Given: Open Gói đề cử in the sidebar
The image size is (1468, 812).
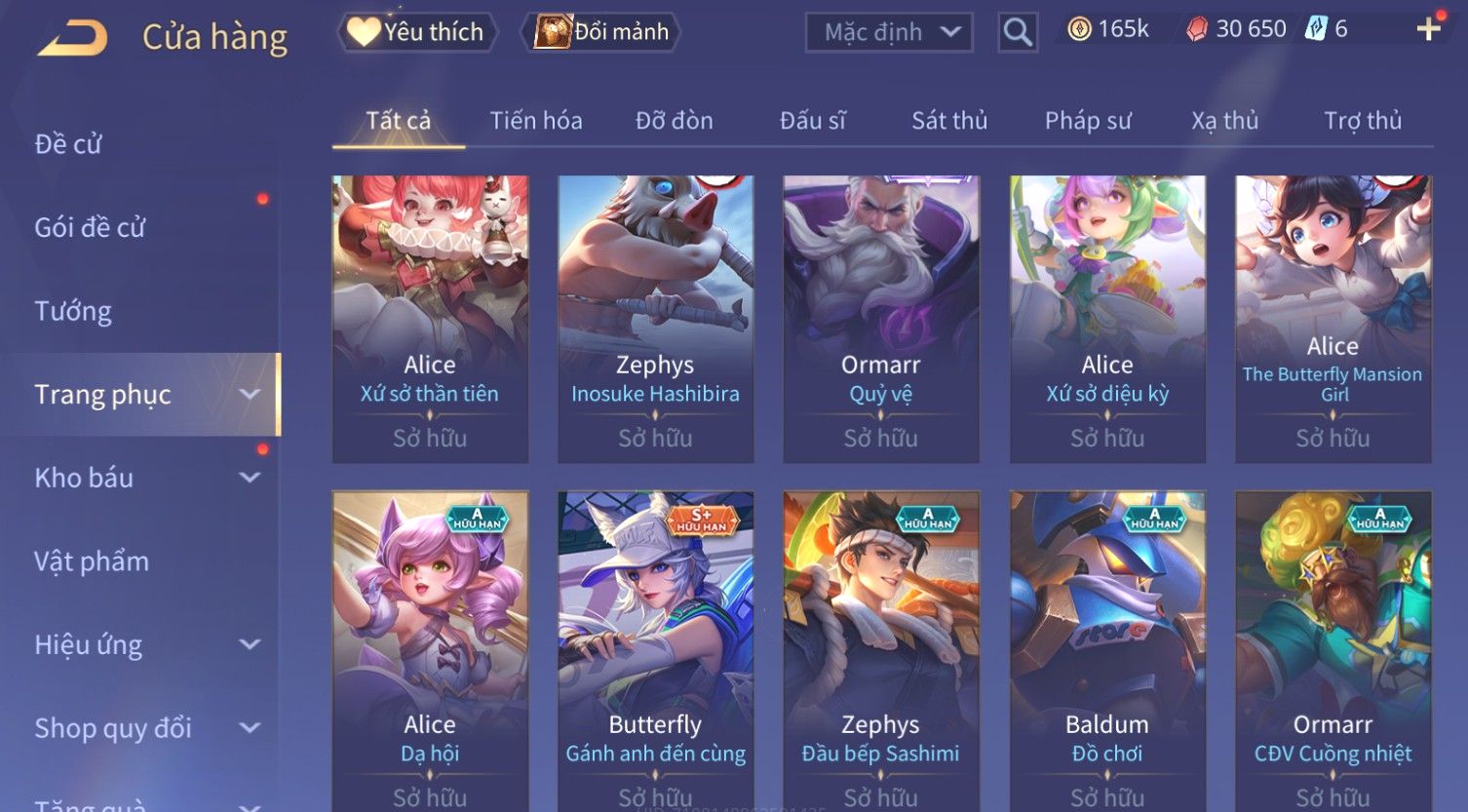Looking at the screenshot, I should (x=90, y=227).
